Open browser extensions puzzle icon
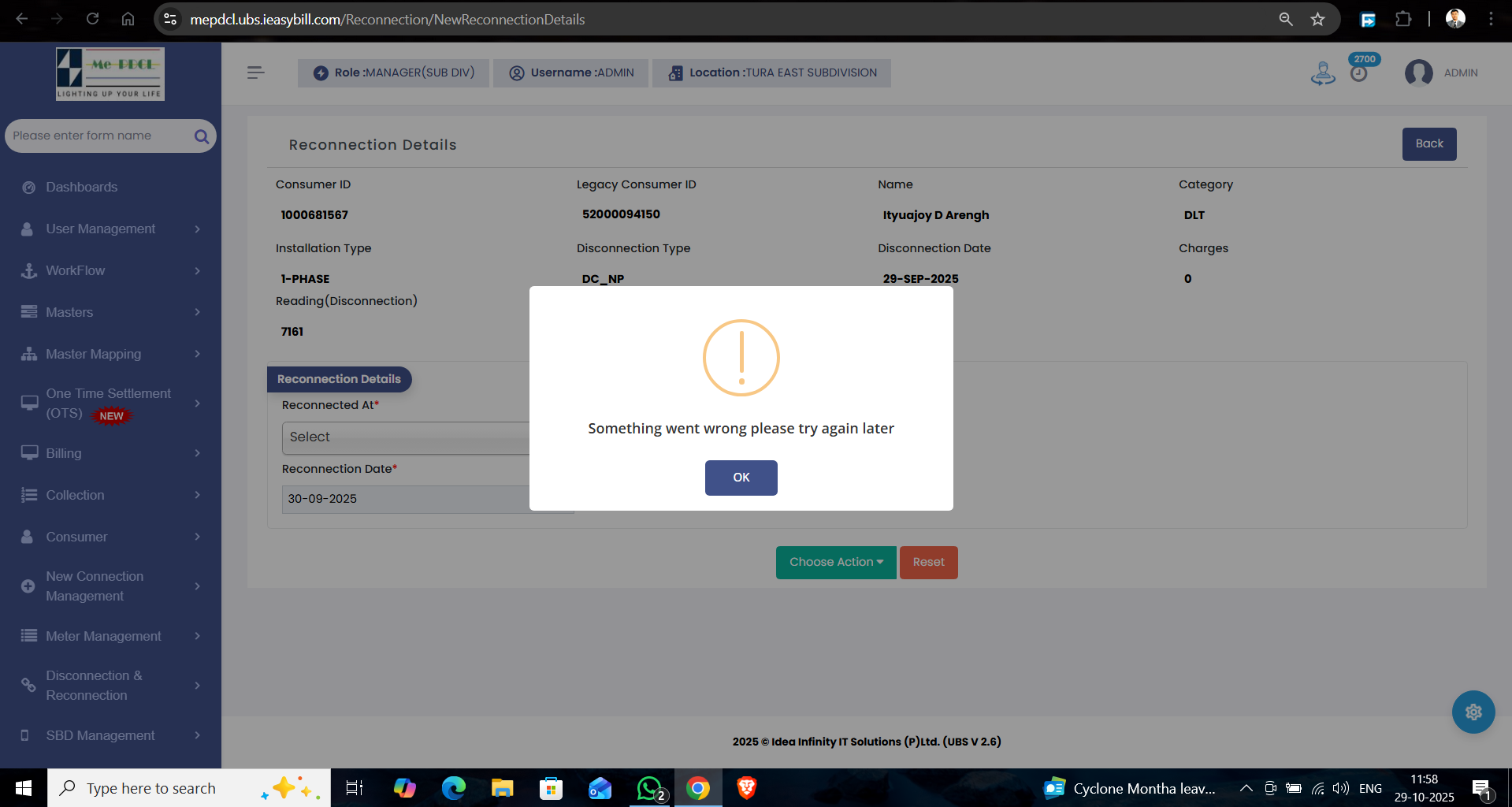Image resolution: width=1512 pixels, height=807 pixels. tap(1403, 19)
